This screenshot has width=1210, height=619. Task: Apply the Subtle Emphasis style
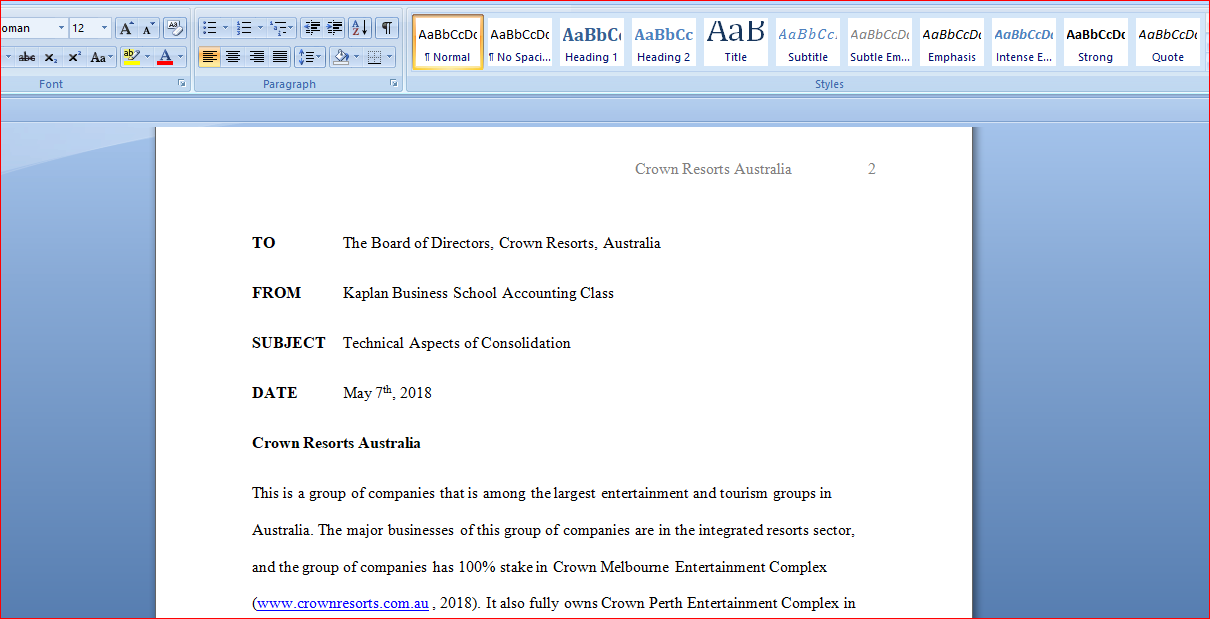879,42
